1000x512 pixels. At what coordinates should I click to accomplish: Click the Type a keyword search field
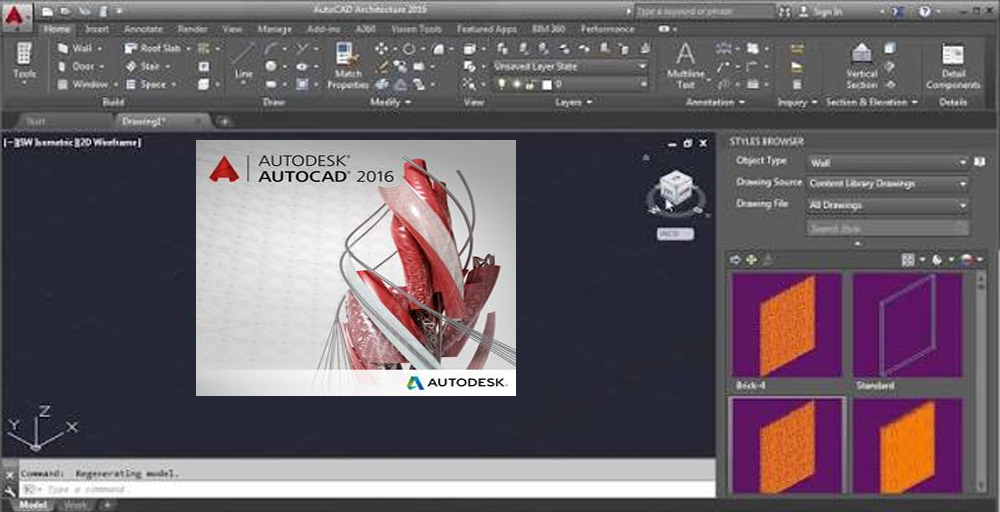coord(703,11)
